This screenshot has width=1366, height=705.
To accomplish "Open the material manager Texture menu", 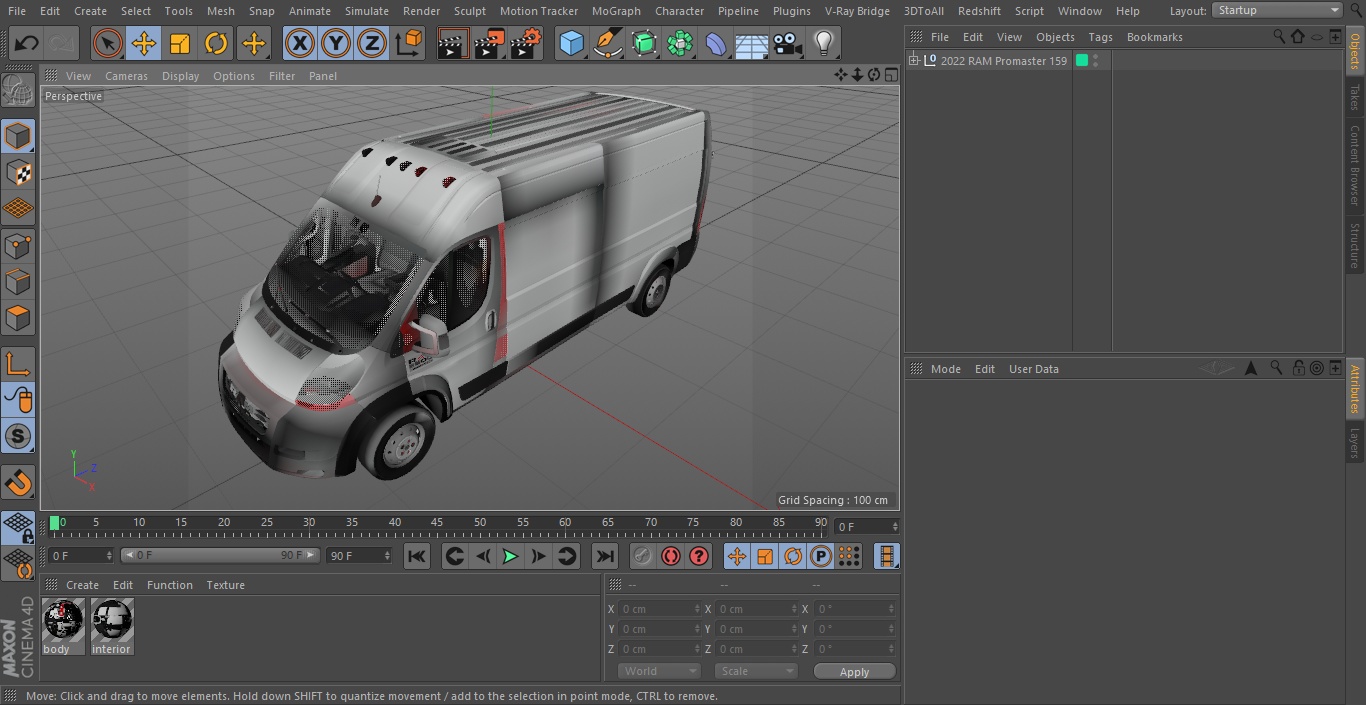I will point(225,585).
